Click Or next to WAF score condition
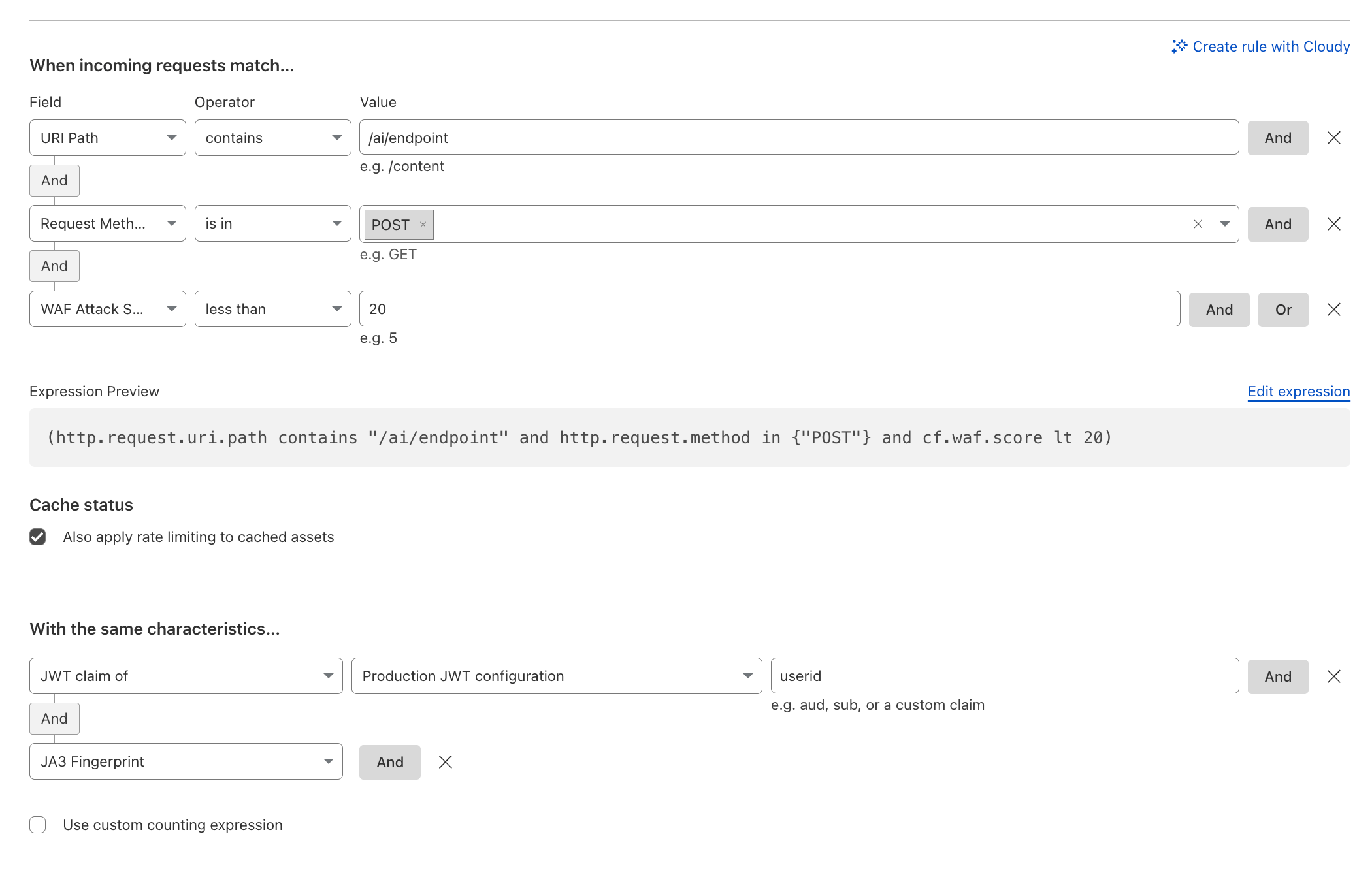Viewport: 1372px width, 875px height. (1282, 309)
